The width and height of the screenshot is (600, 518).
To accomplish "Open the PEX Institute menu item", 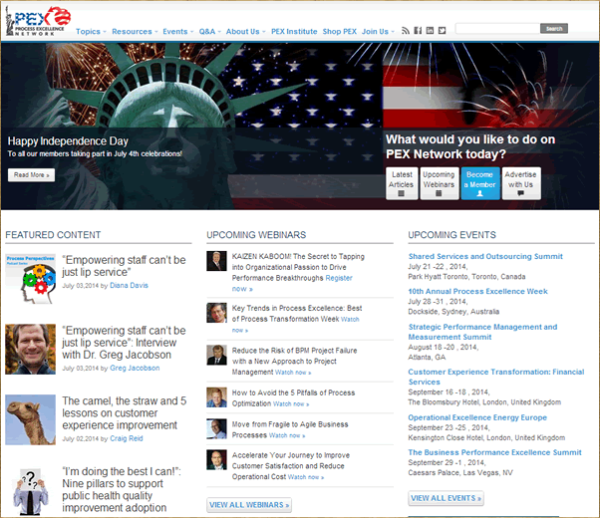I will click(294, 31).
